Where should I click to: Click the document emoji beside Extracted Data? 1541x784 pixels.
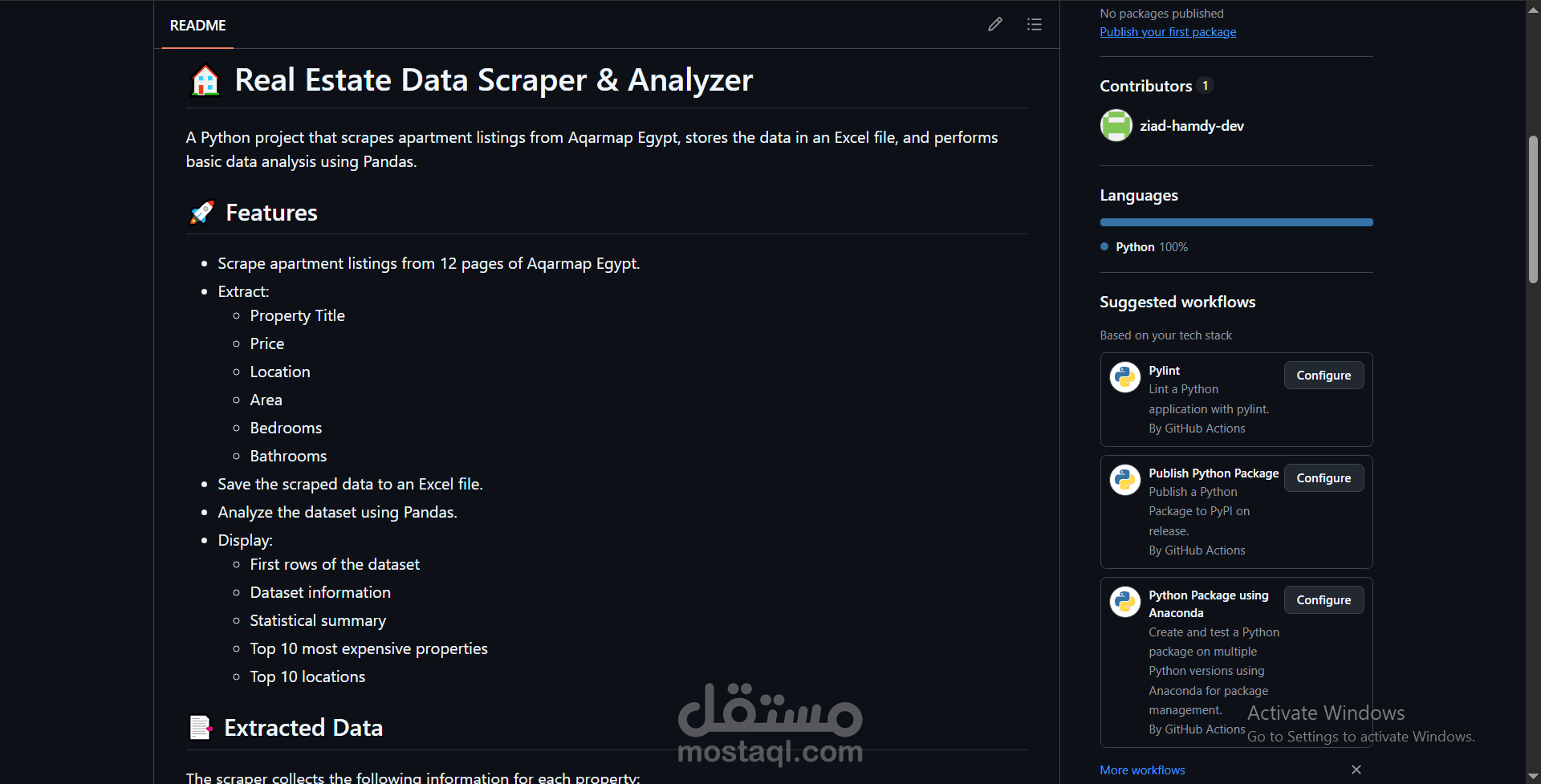pyautogui.click(x=201, y=728)
